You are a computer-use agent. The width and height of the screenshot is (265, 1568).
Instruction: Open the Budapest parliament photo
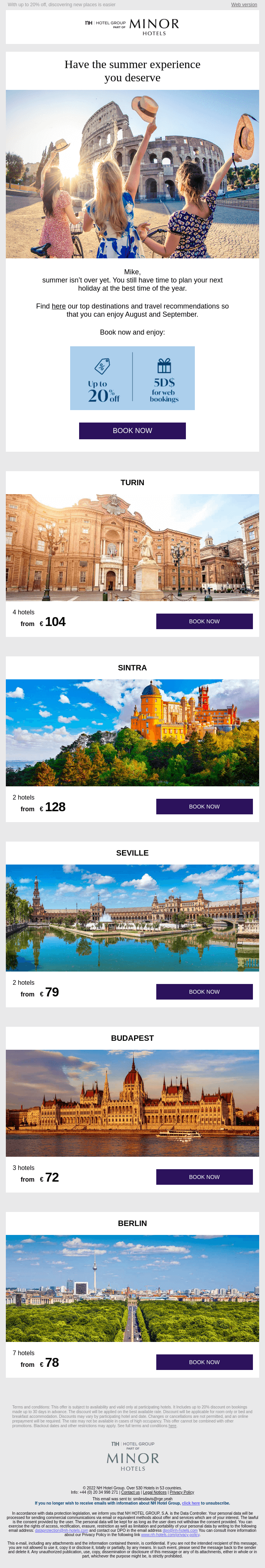pyautogui.click(x=132, y=1103)
